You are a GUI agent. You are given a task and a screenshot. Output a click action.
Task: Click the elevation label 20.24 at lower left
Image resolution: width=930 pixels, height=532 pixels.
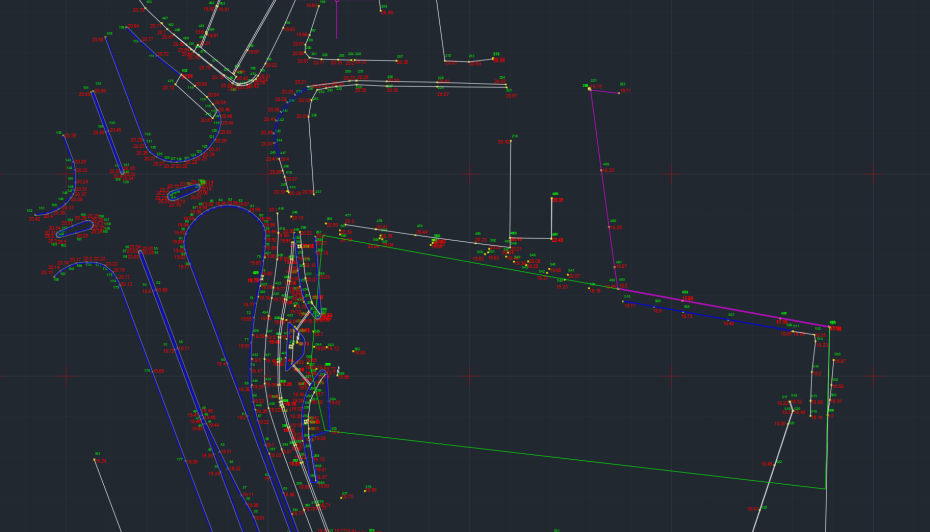(101, 461)
